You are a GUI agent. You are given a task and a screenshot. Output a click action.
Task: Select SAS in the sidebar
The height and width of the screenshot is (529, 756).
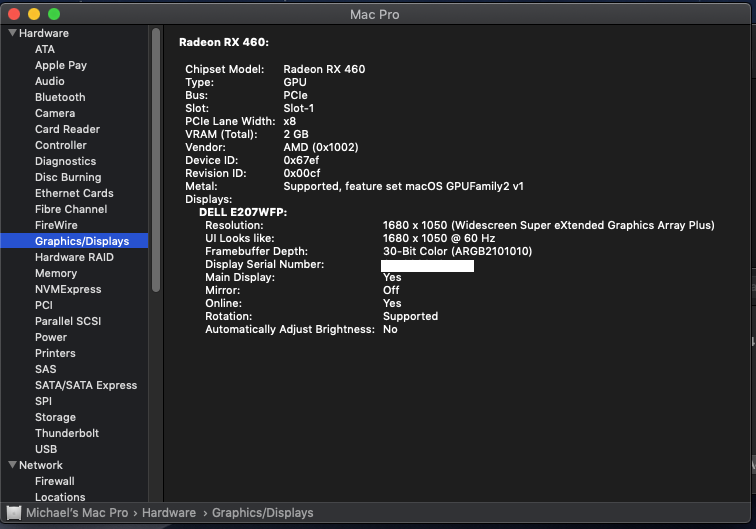(x=46, y=369)
